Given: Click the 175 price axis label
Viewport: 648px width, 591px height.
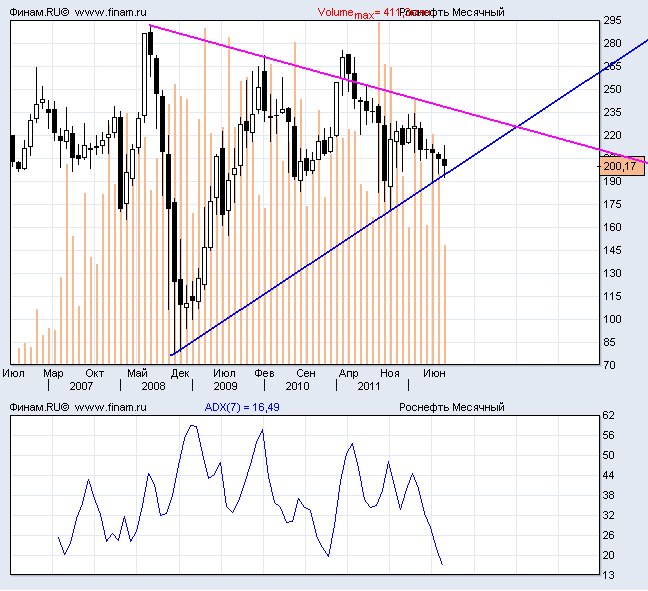Looking at the screenshot, I should (612, 205).
